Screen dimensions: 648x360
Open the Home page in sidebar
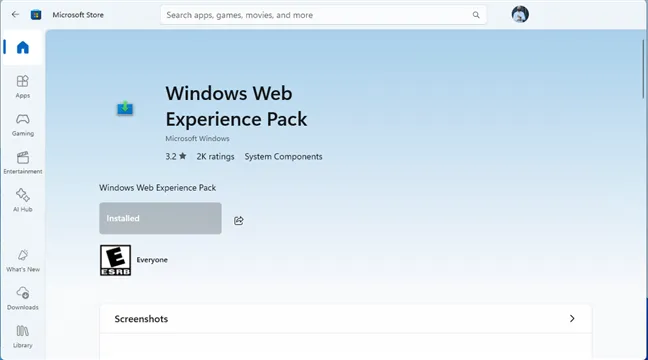coord(23,48)
